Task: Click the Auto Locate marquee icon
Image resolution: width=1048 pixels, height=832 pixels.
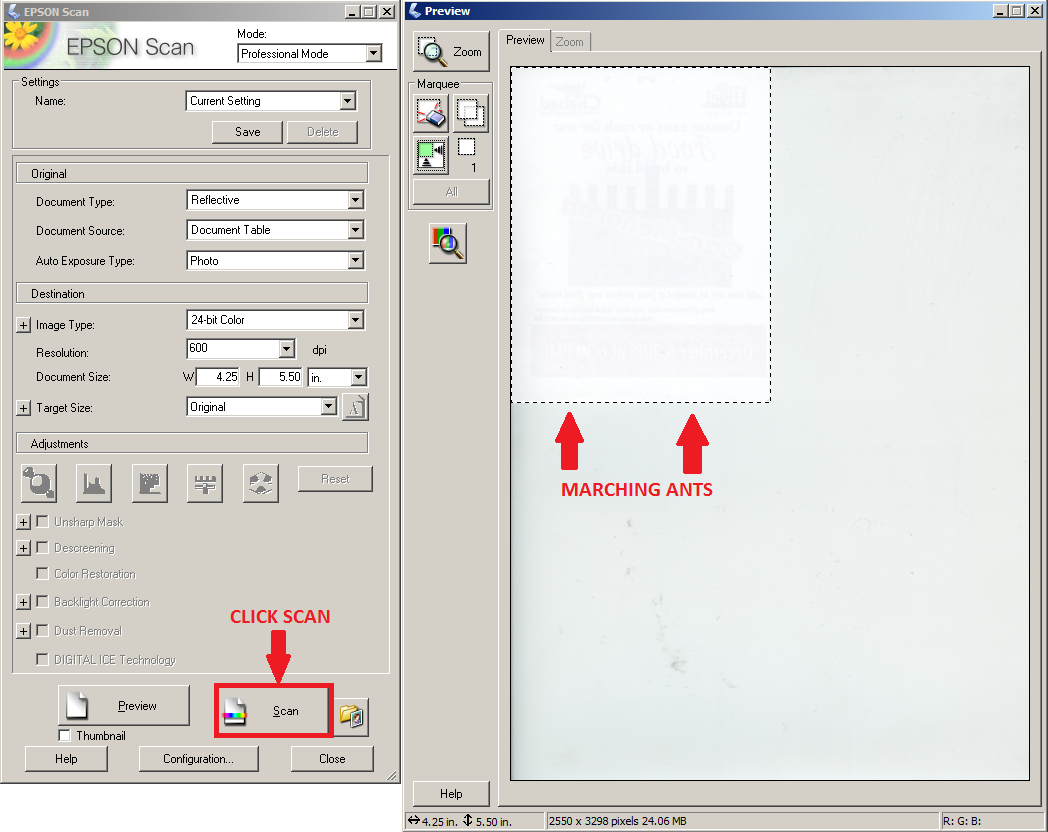Action: coord(431,154)
